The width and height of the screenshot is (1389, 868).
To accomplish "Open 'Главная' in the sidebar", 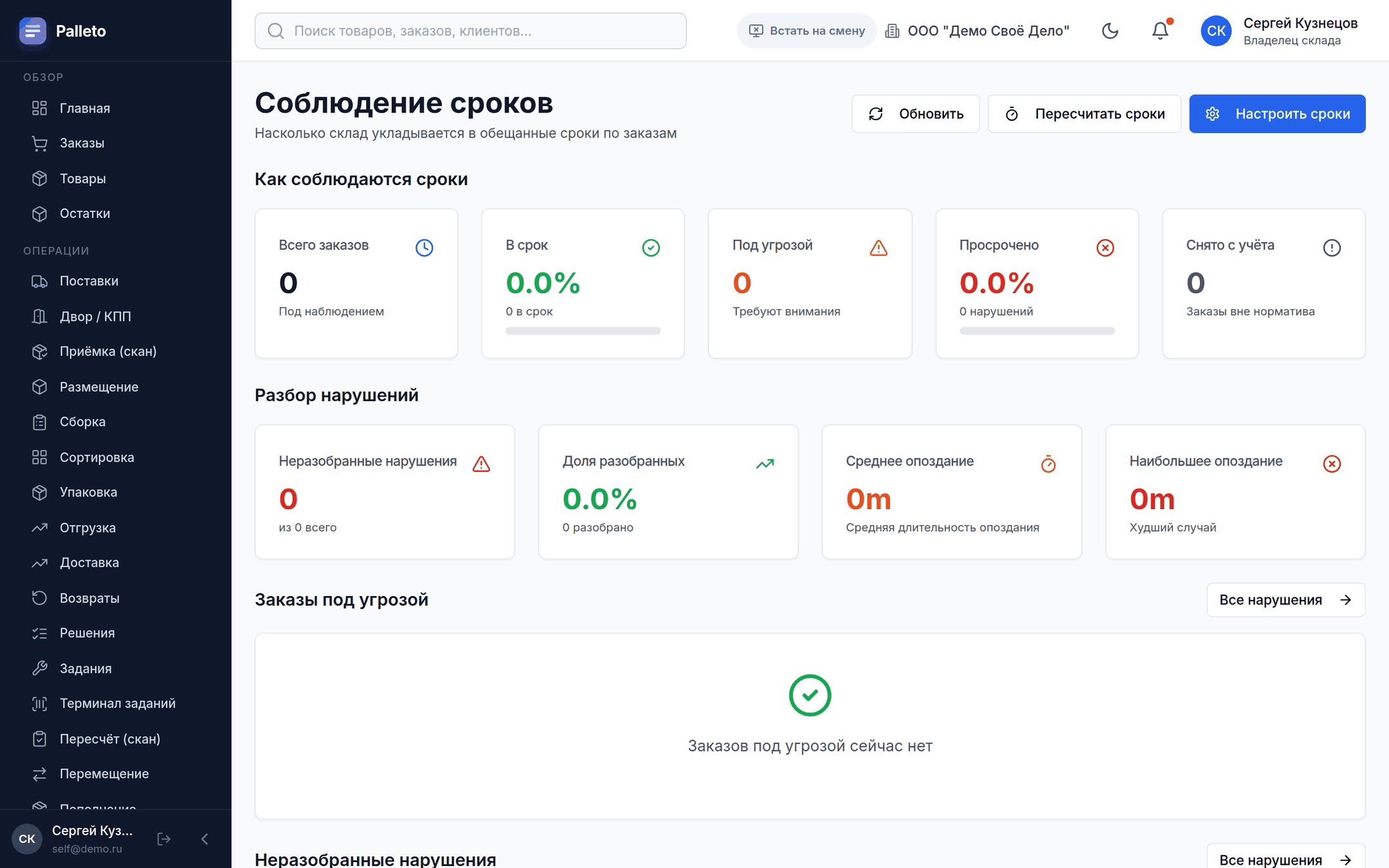I will (x=116, y=108).
